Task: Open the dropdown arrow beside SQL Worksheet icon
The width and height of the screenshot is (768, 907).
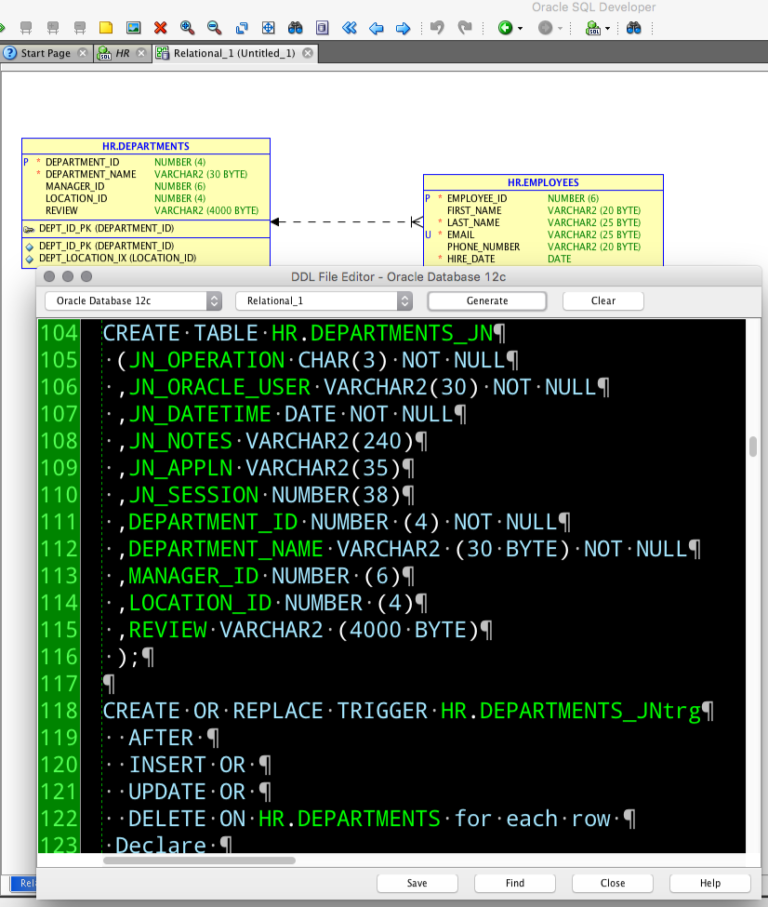Action: (x=607, y=28)
